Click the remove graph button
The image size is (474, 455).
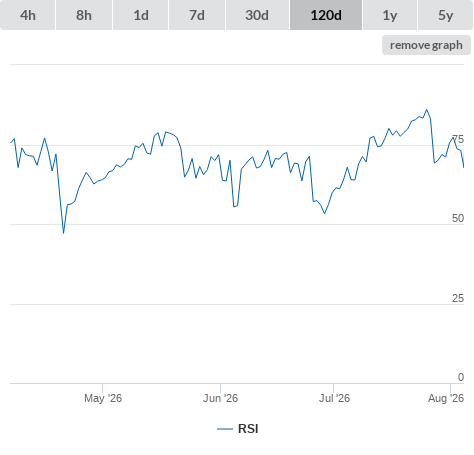426,45
